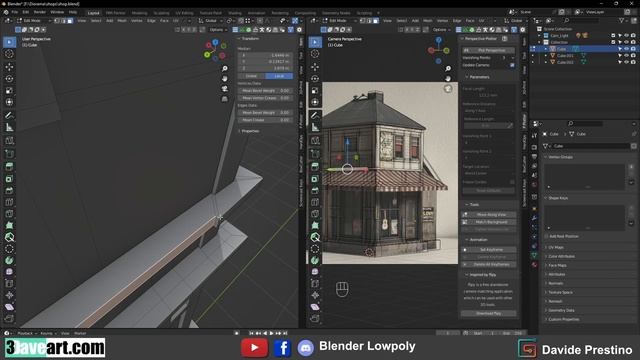Viewport: 640px width, 360px height.
Task: Toggle Cam_Light collection visibility eye
Action: click(x=626, y=36)
